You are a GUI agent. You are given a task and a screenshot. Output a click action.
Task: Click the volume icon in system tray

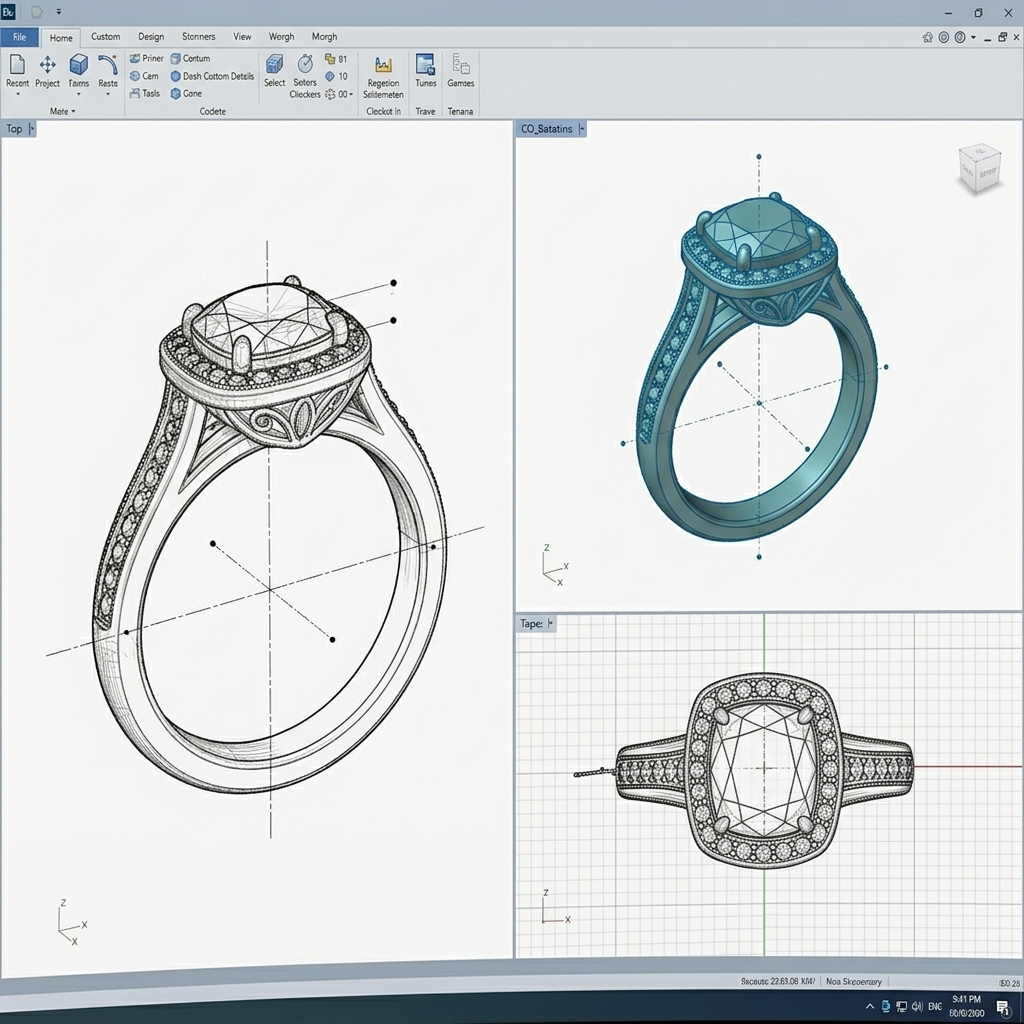917,1006
